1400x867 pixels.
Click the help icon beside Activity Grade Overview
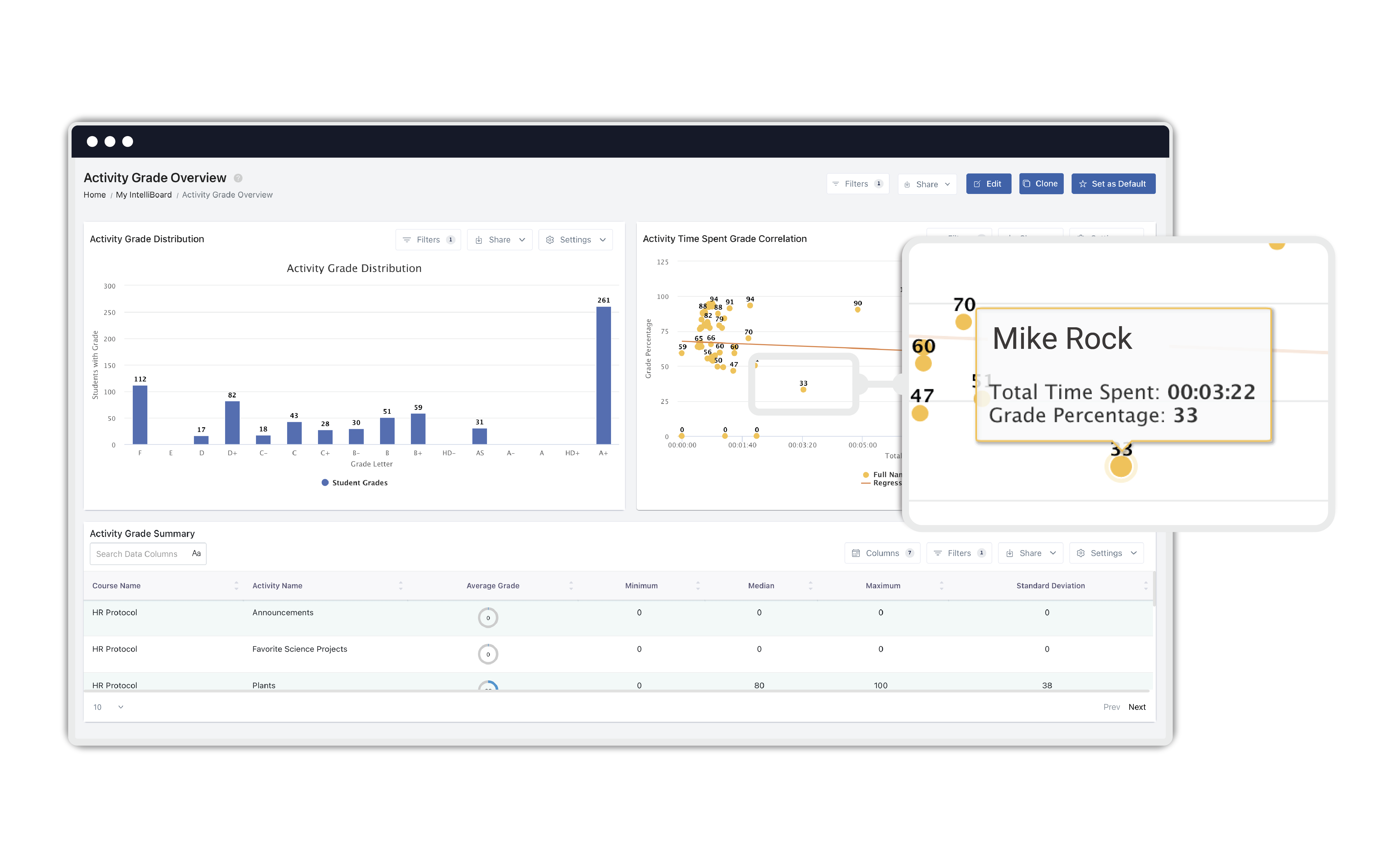[239, 178]
